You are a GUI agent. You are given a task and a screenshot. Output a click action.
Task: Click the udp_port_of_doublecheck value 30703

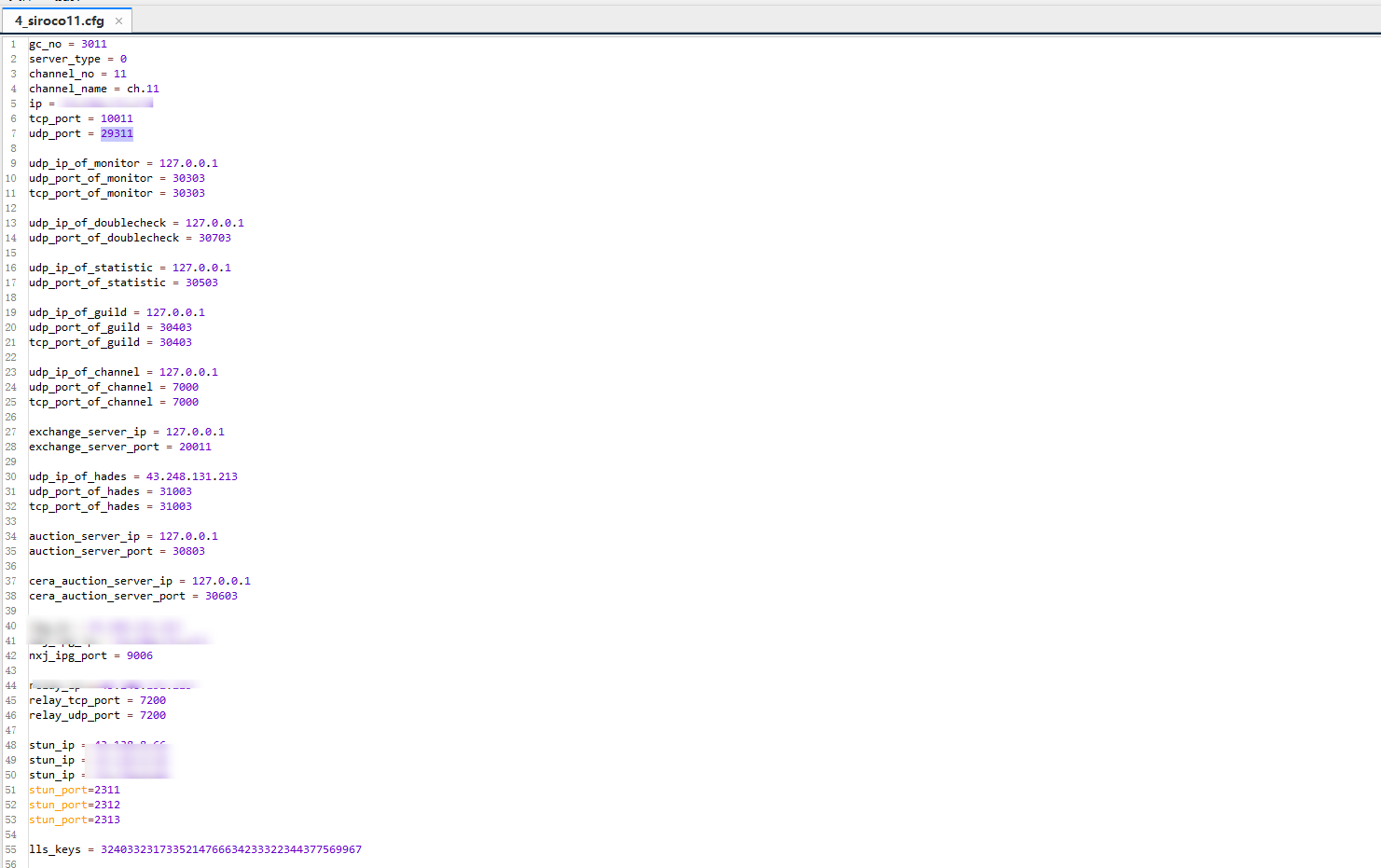214,238
